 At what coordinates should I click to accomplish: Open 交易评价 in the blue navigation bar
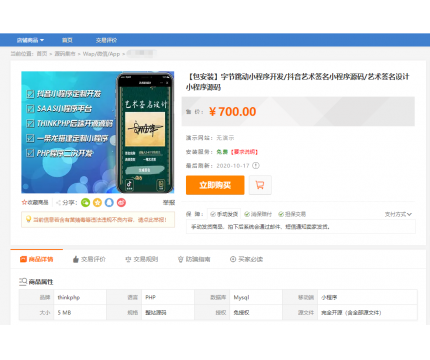[x=106, y=40]
